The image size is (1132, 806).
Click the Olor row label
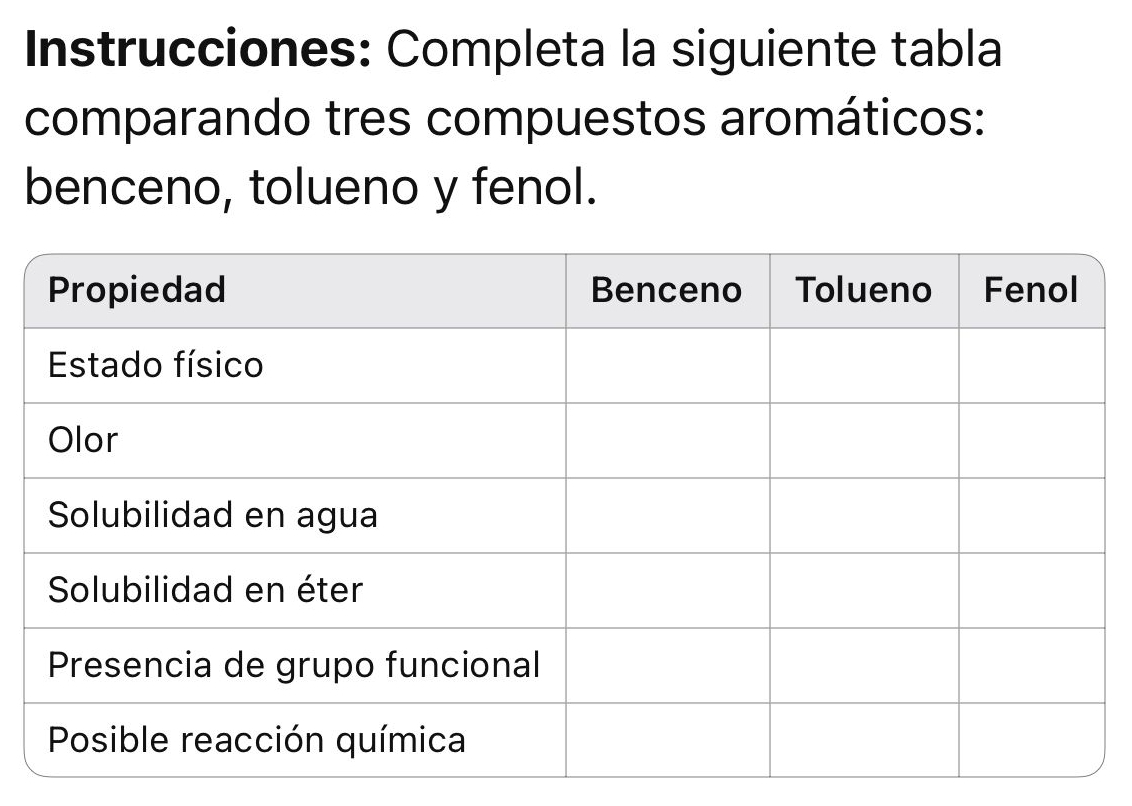[x=82, y=440]
